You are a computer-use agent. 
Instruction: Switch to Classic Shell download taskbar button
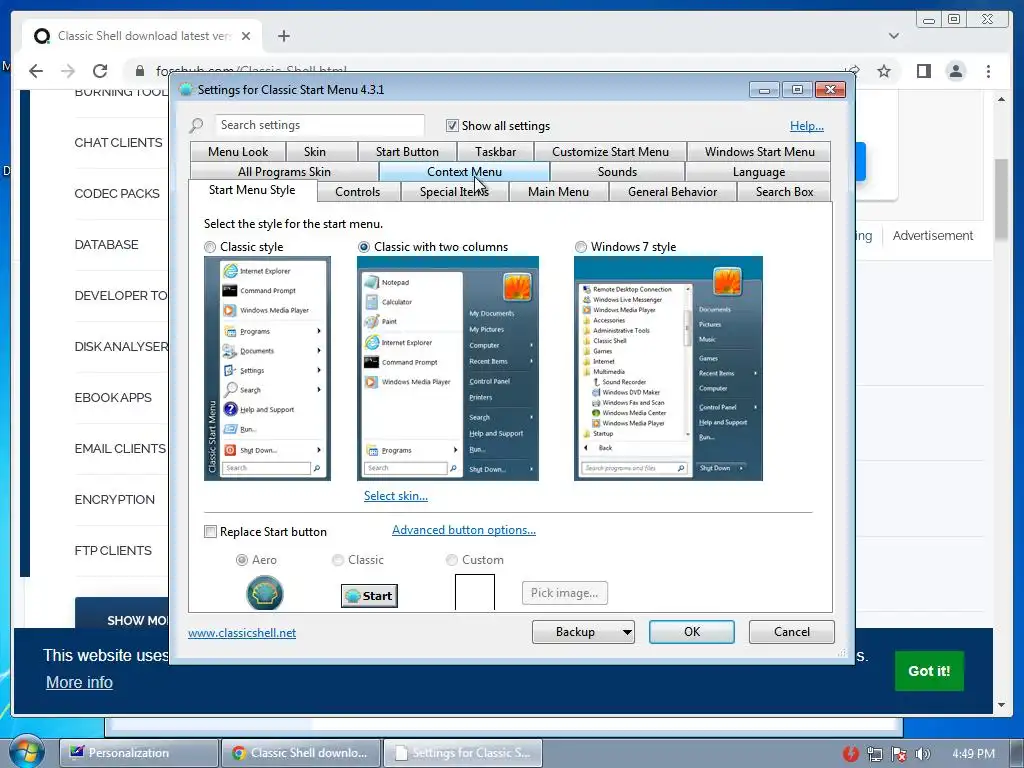(300, 753)
